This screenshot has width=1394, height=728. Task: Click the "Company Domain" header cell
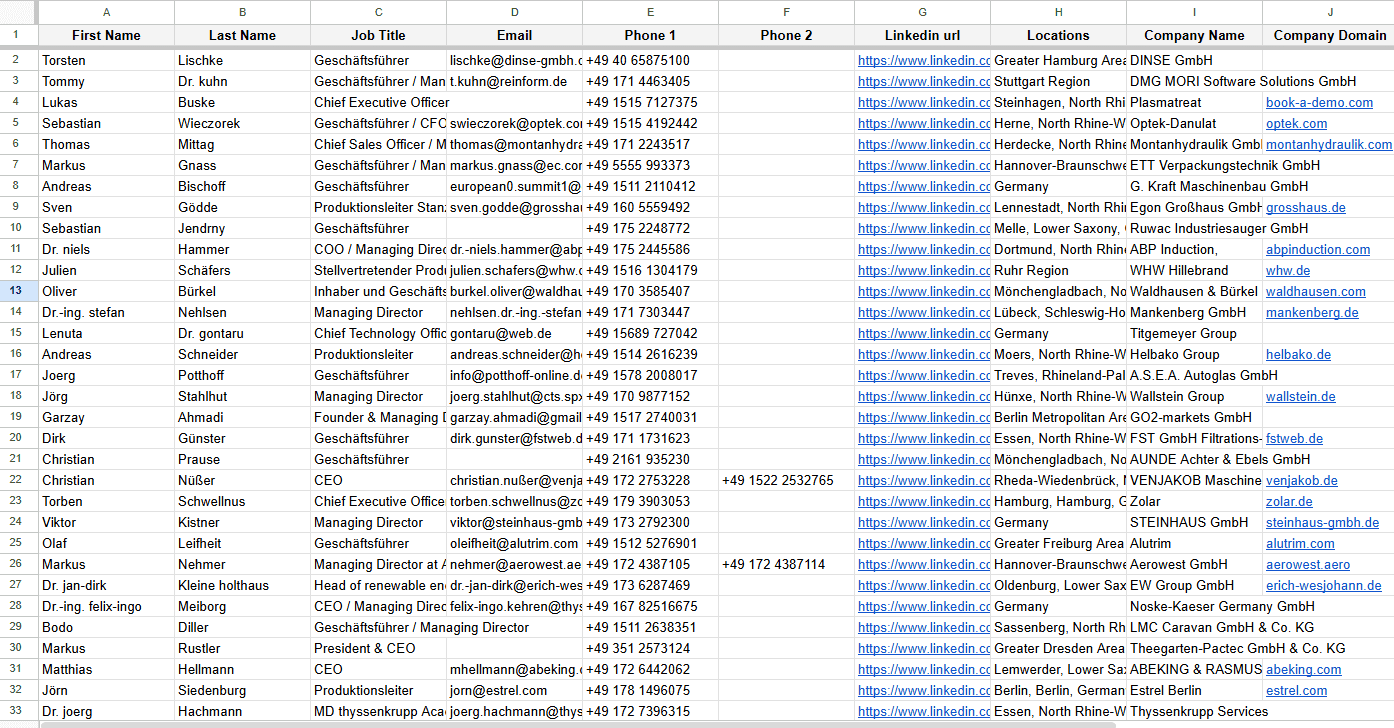point(1330,35)
